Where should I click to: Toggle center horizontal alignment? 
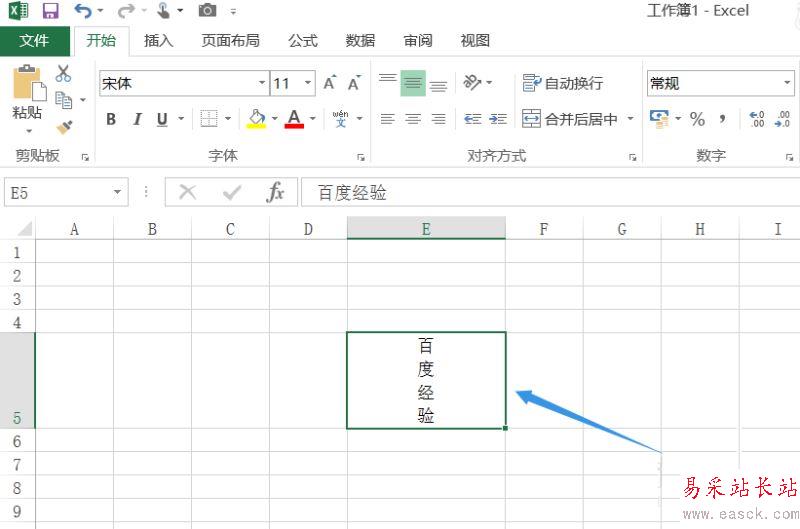413,119
